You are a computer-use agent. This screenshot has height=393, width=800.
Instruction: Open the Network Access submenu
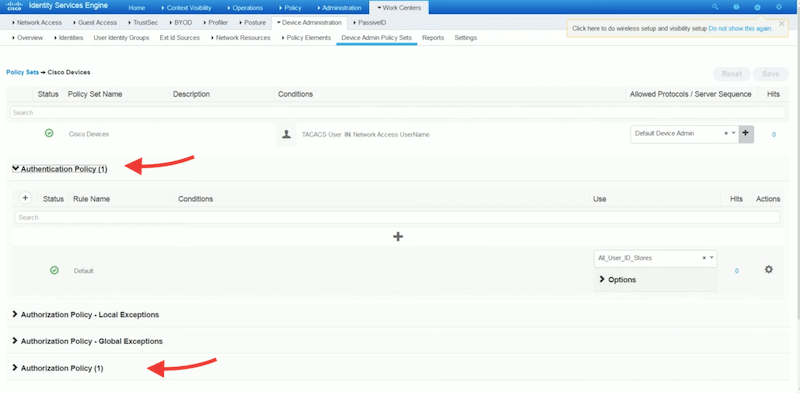coord(37,22)
